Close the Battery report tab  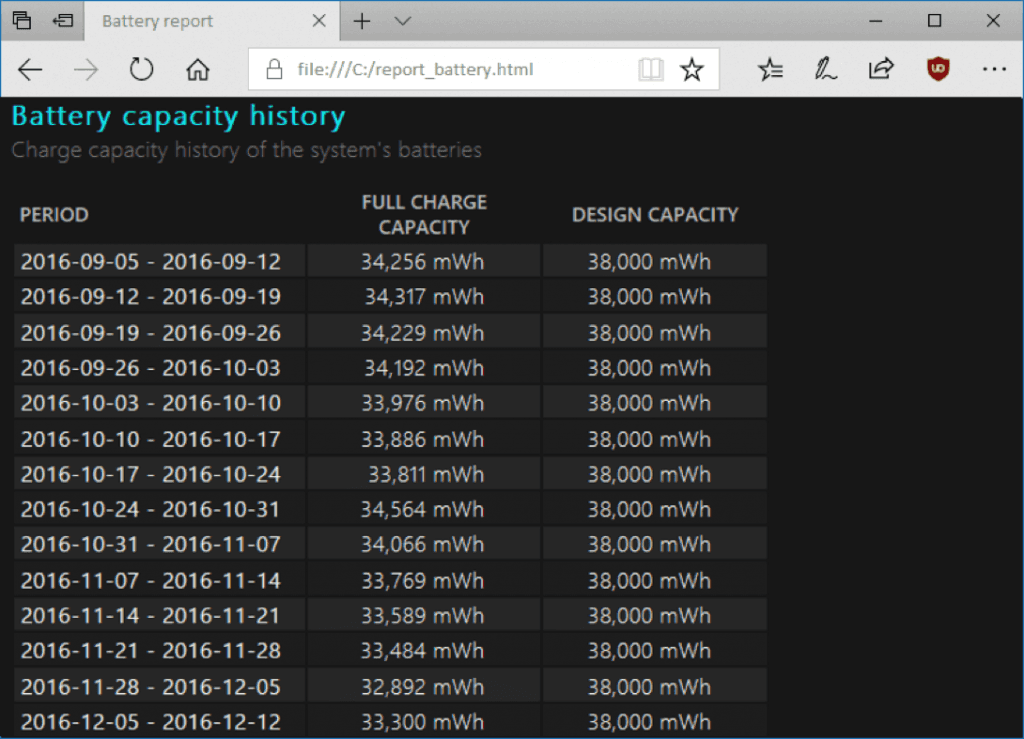319,21
